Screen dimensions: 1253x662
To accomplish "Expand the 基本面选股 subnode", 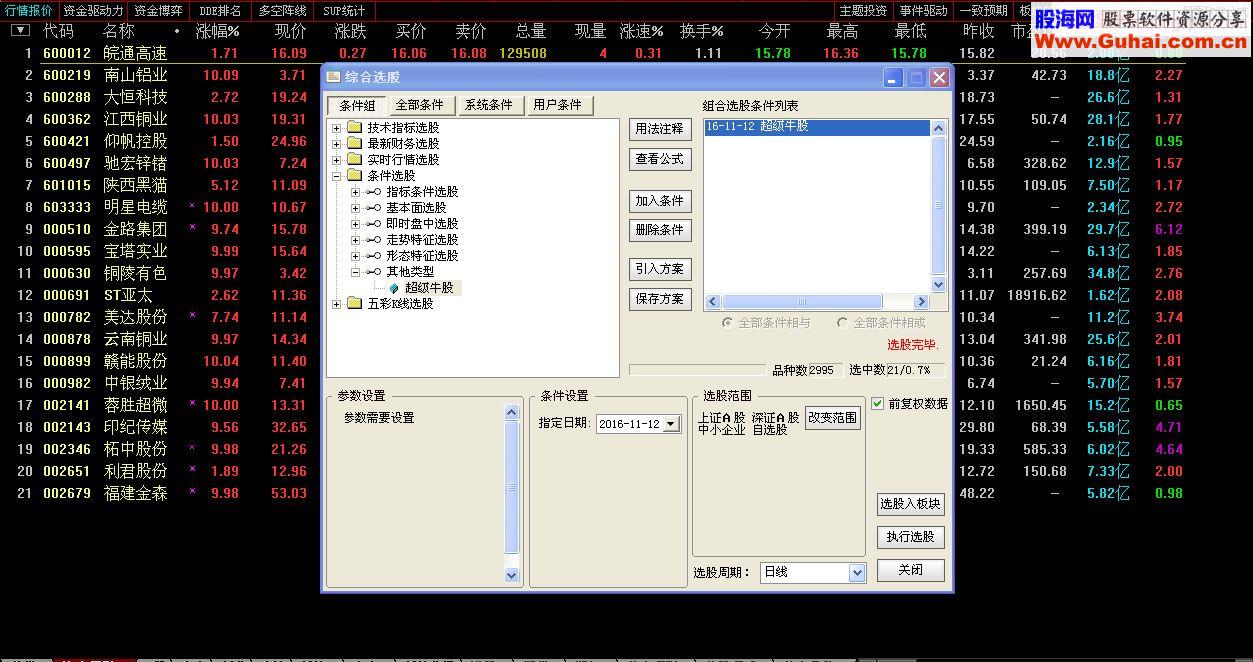I will tap(356, 208).
